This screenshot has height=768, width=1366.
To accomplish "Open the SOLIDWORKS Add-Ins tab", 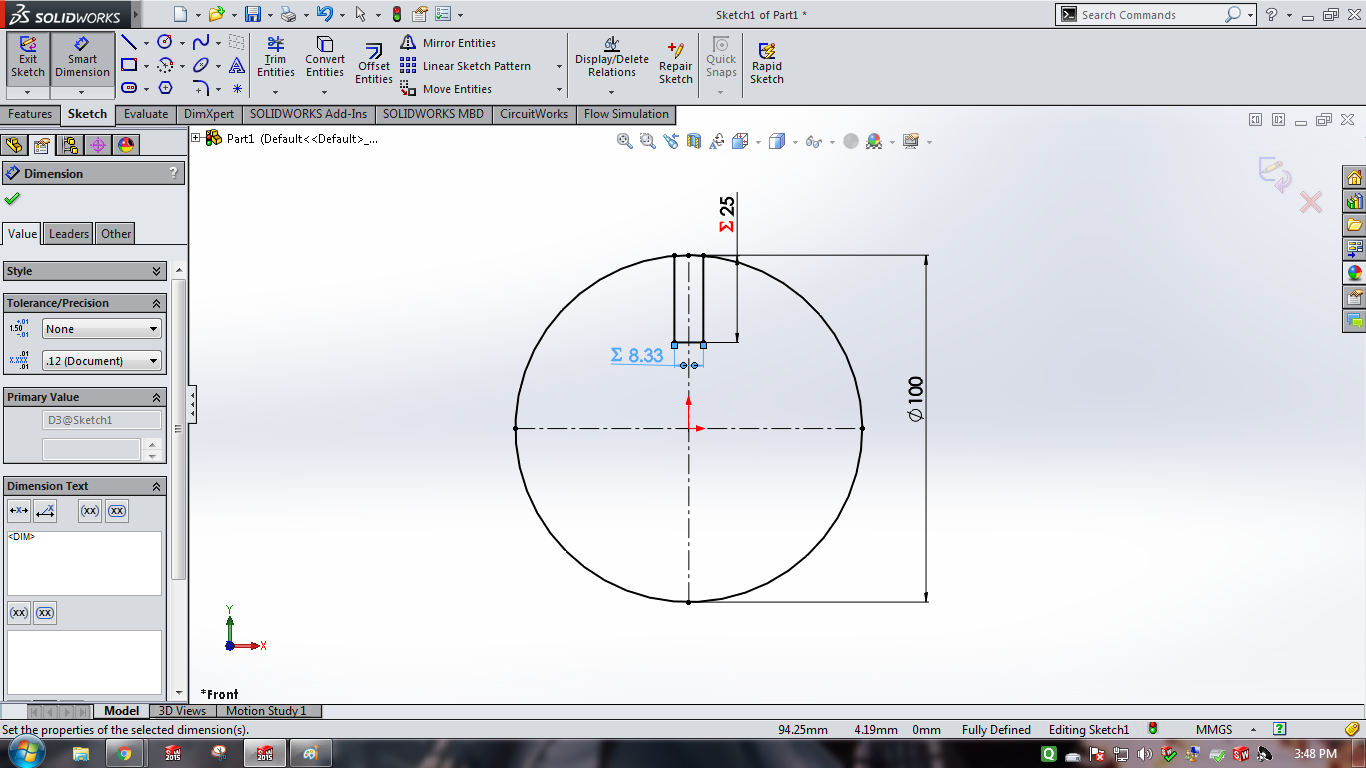I will pyautogui.click(x=309, y=114).
